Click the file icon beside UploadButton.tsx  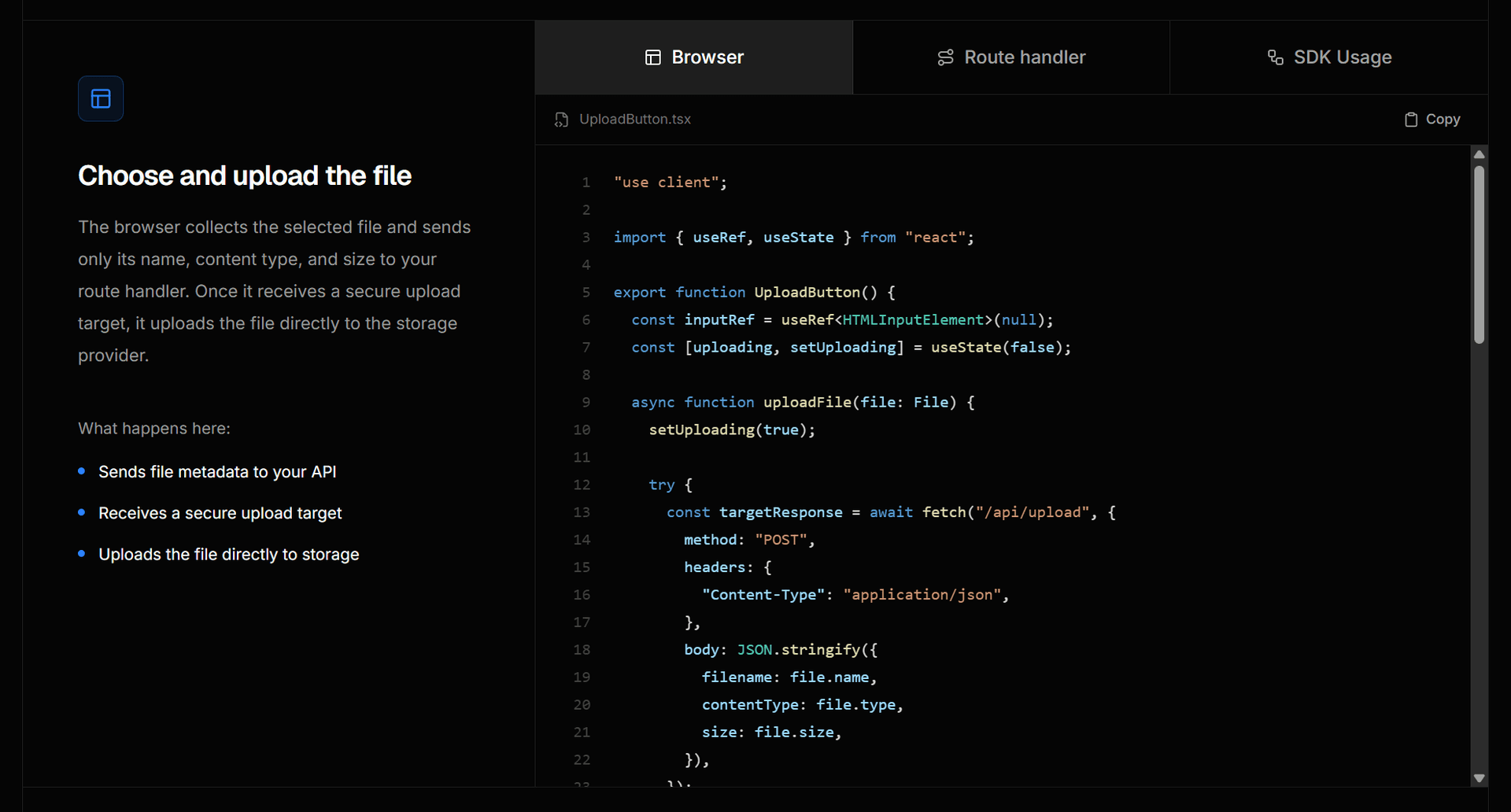(561, 120)
